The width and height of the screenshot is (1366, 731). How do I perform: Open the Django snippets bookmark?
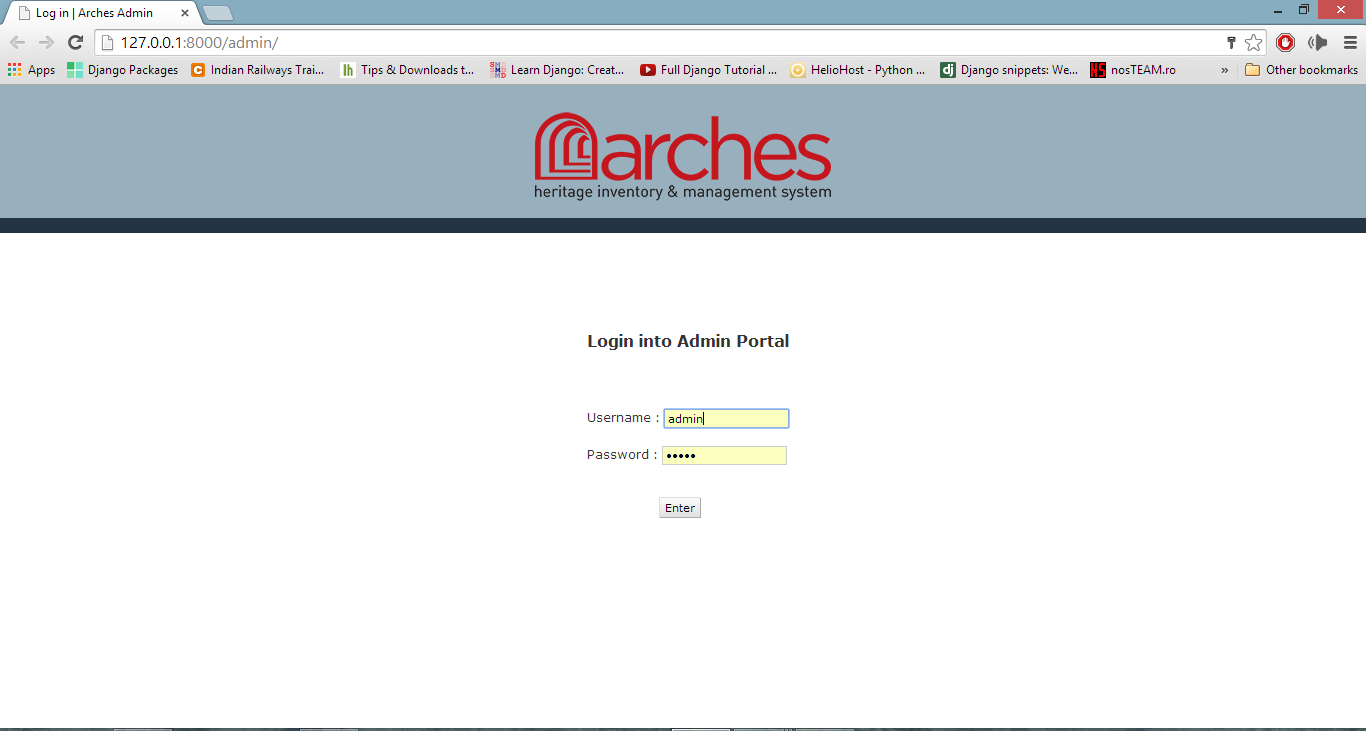[x=1009, y=70]
